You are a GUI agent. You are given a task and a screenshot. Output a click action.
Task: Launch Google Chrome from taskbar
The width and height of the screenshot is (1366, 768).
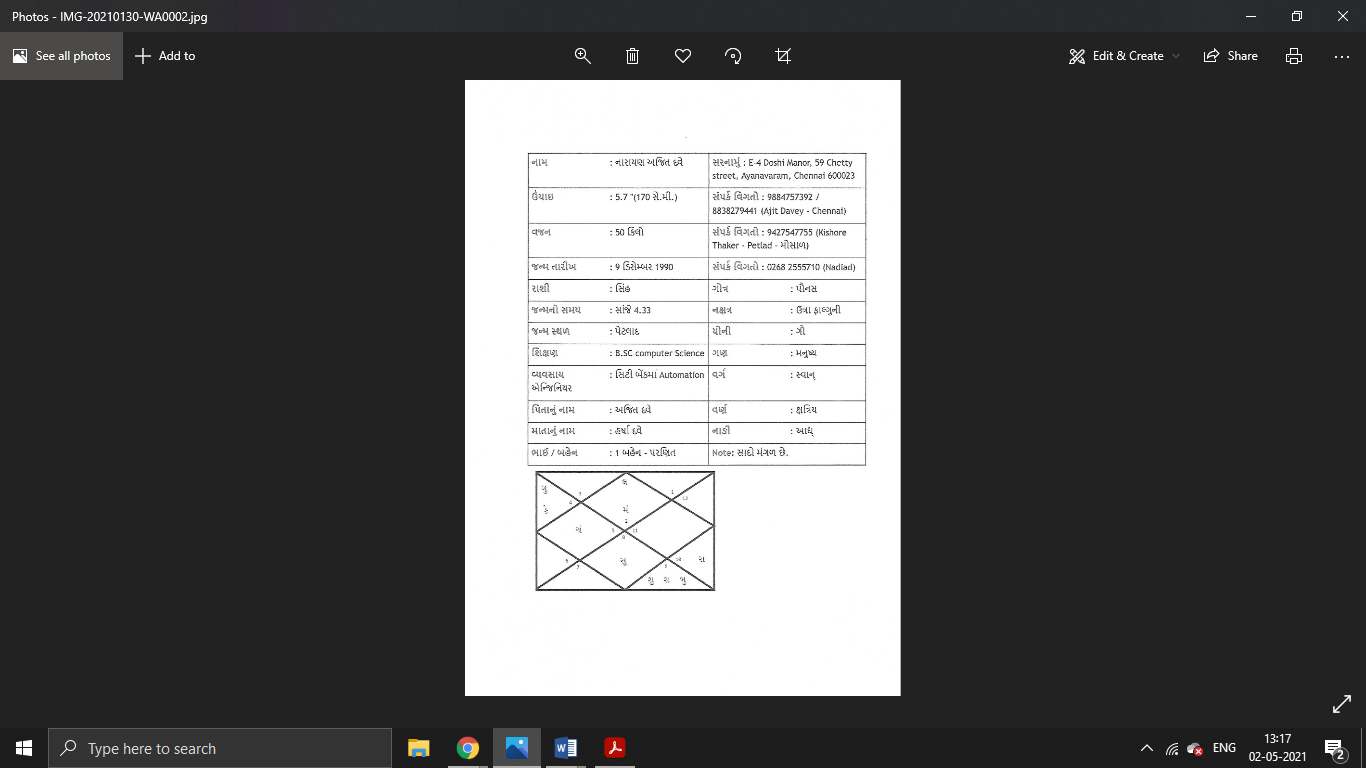coord(467,748)
